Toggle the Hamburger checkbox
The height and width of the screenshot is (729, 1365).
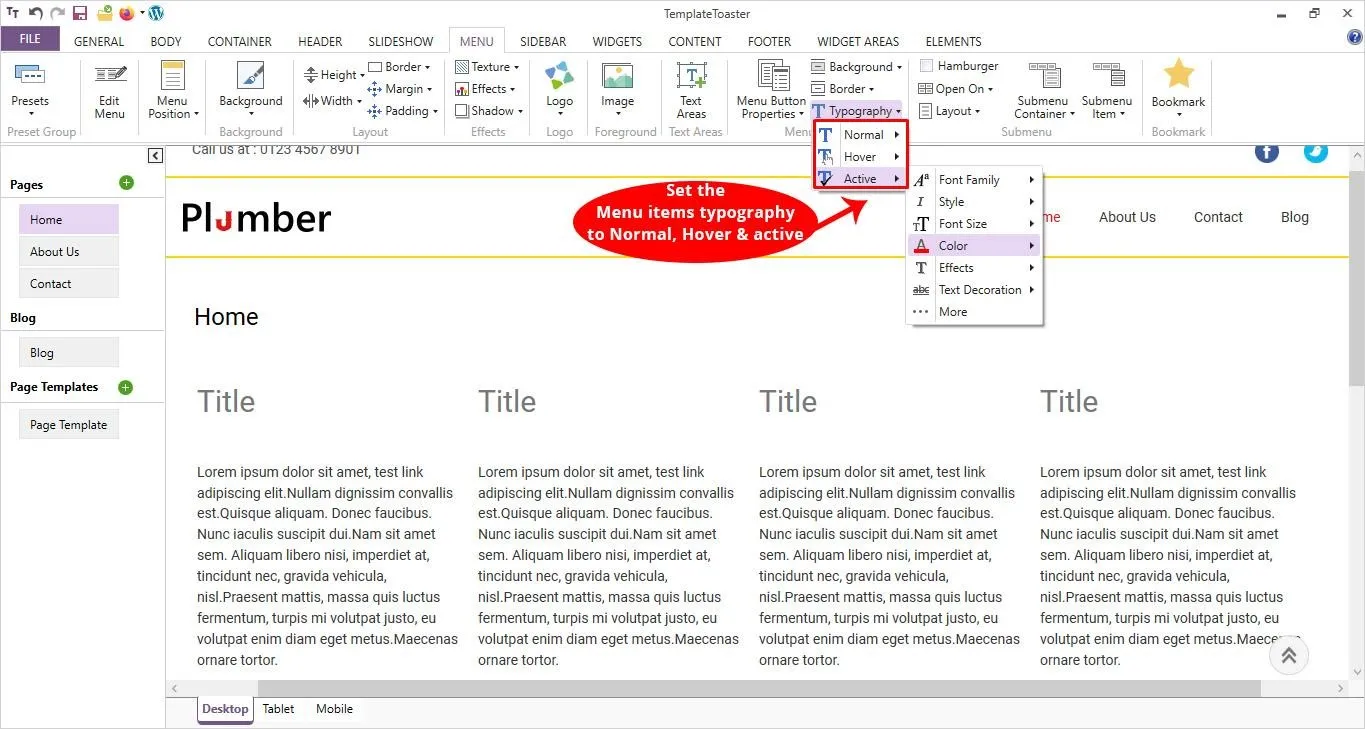(927, 66)
